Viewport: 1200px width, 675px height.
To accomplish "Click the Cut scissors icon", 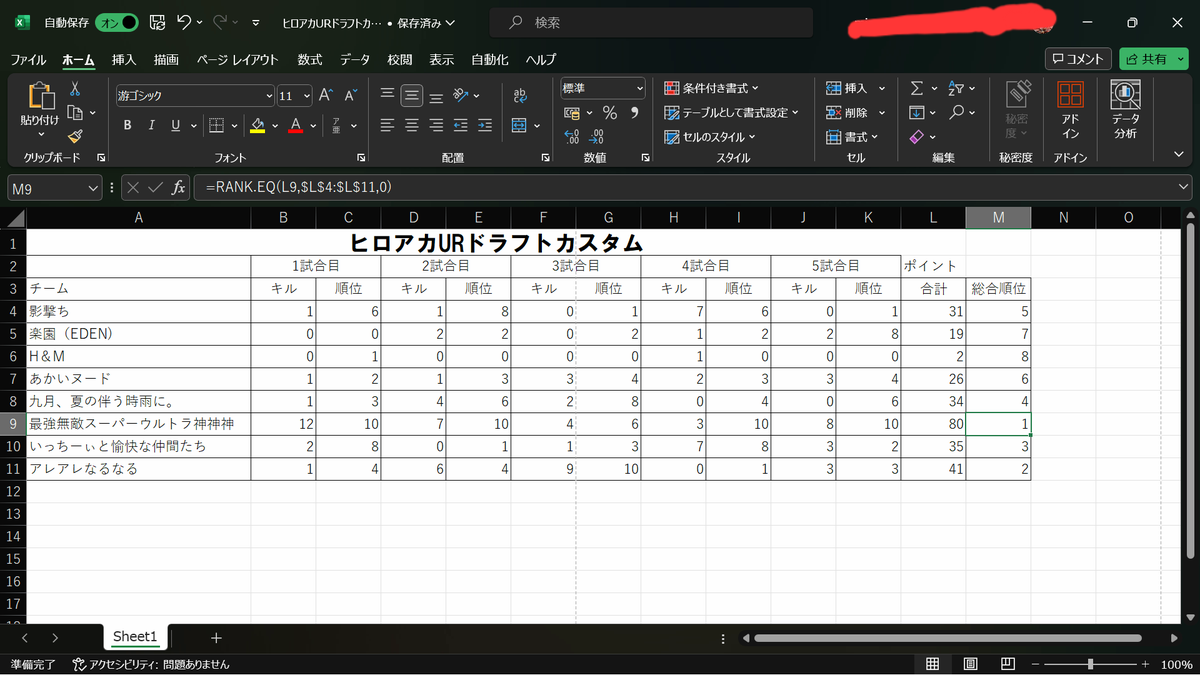I will coord(75,89).
